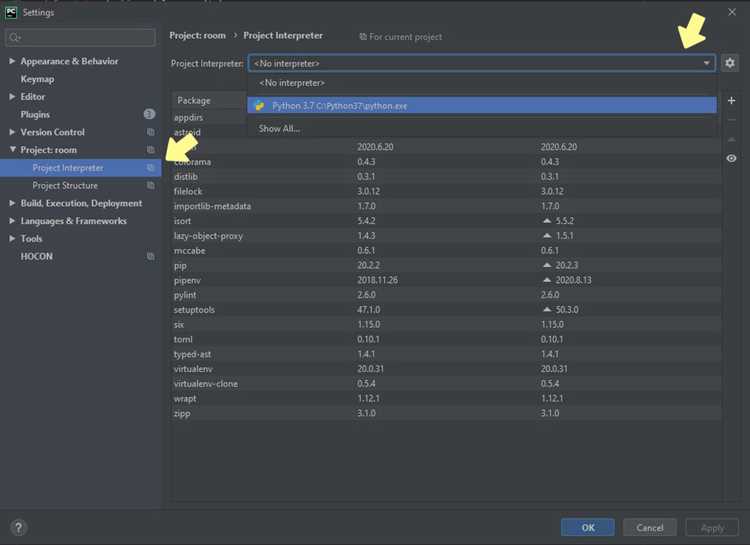The width and height of the screenshot is (750, 545).
Task: Select Project Structure in the sidebar
Action: [x=80, y=185]
